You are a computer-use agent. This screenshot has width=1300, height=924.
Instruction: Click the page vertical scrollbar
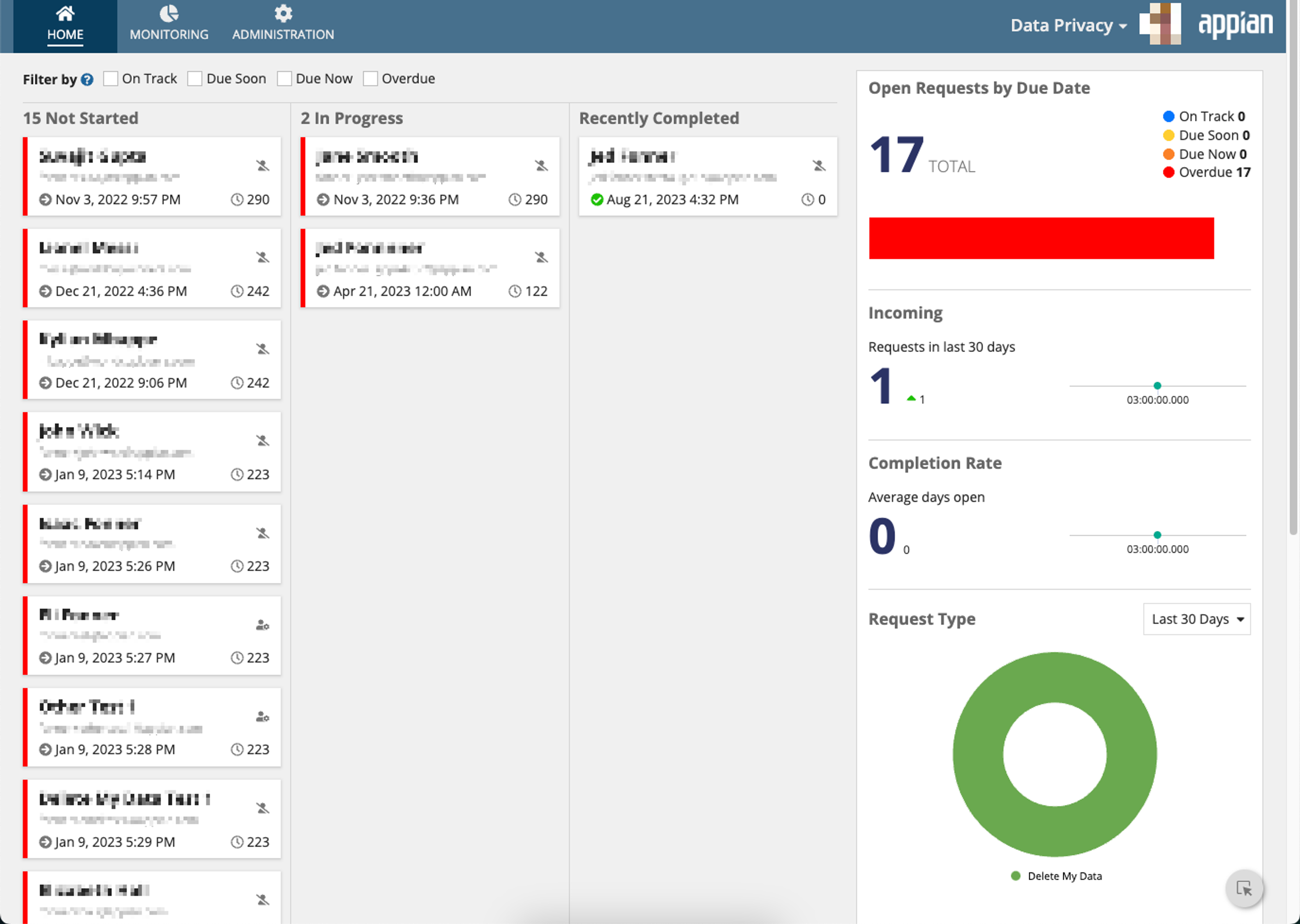[x=1293, y=267]
